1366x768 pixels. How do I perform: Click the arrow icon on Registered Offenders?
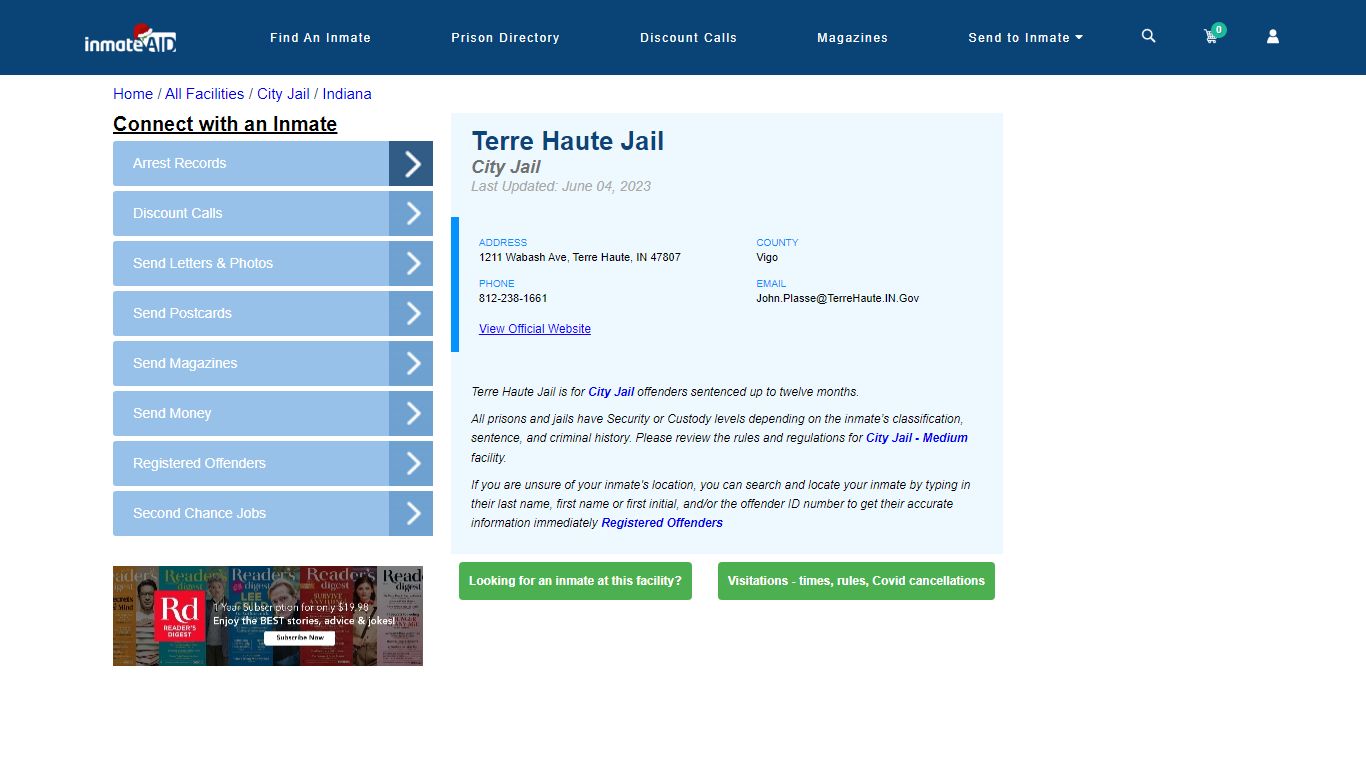click(410, 463)
